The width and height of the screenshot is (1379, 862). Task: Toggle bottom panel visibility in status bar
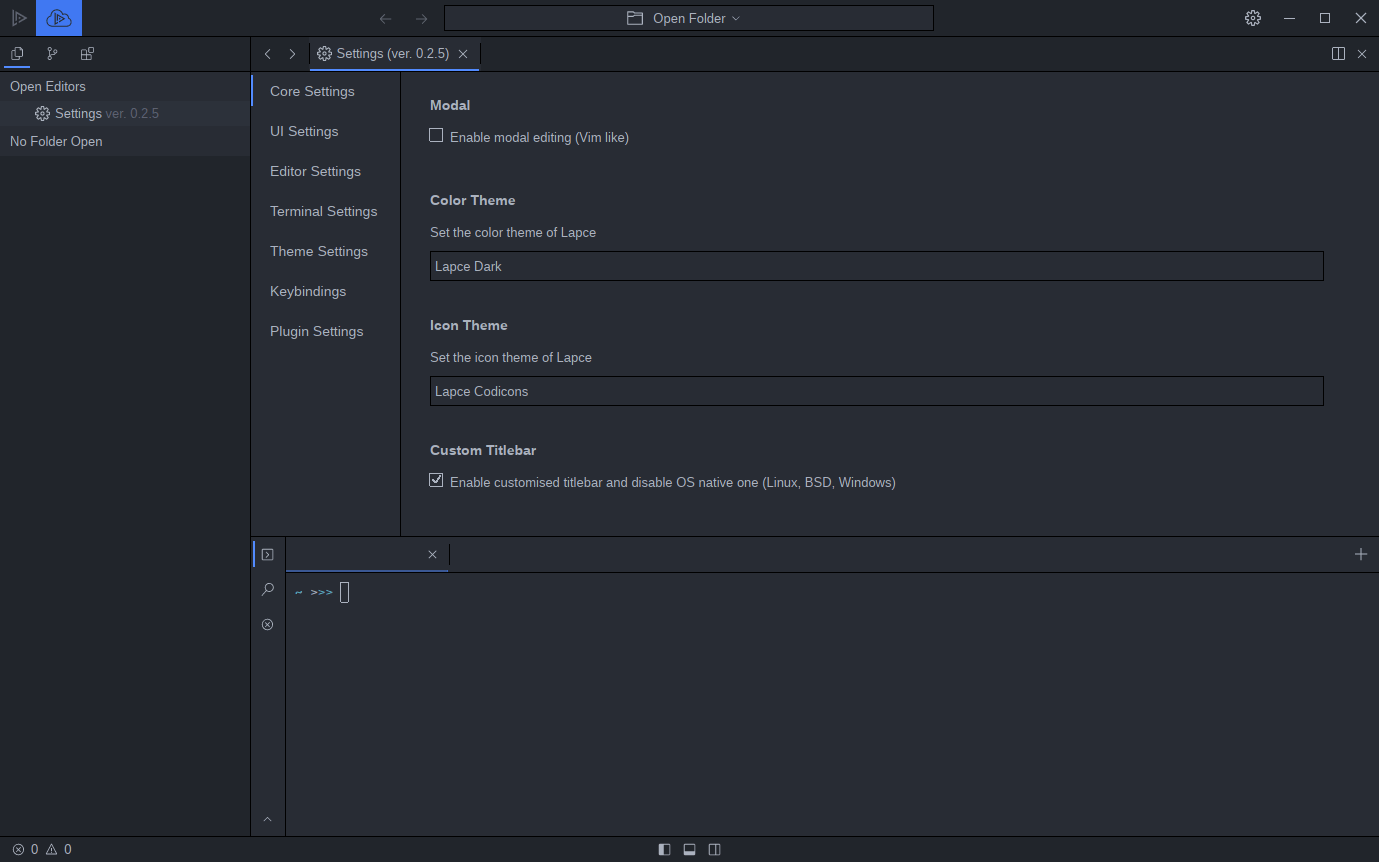(689, 849)
